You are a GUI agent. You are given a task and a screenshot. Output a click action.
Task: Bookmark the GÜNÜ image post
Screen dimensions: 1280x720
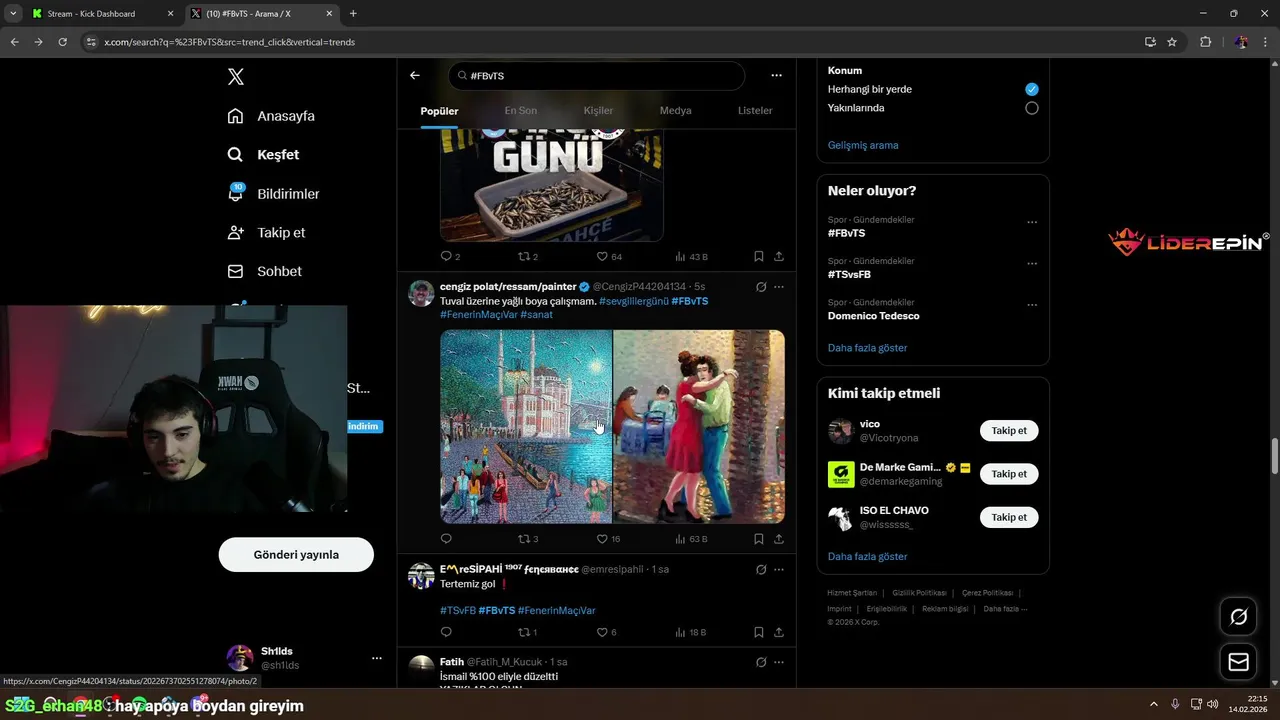click(x=759, y=257)
